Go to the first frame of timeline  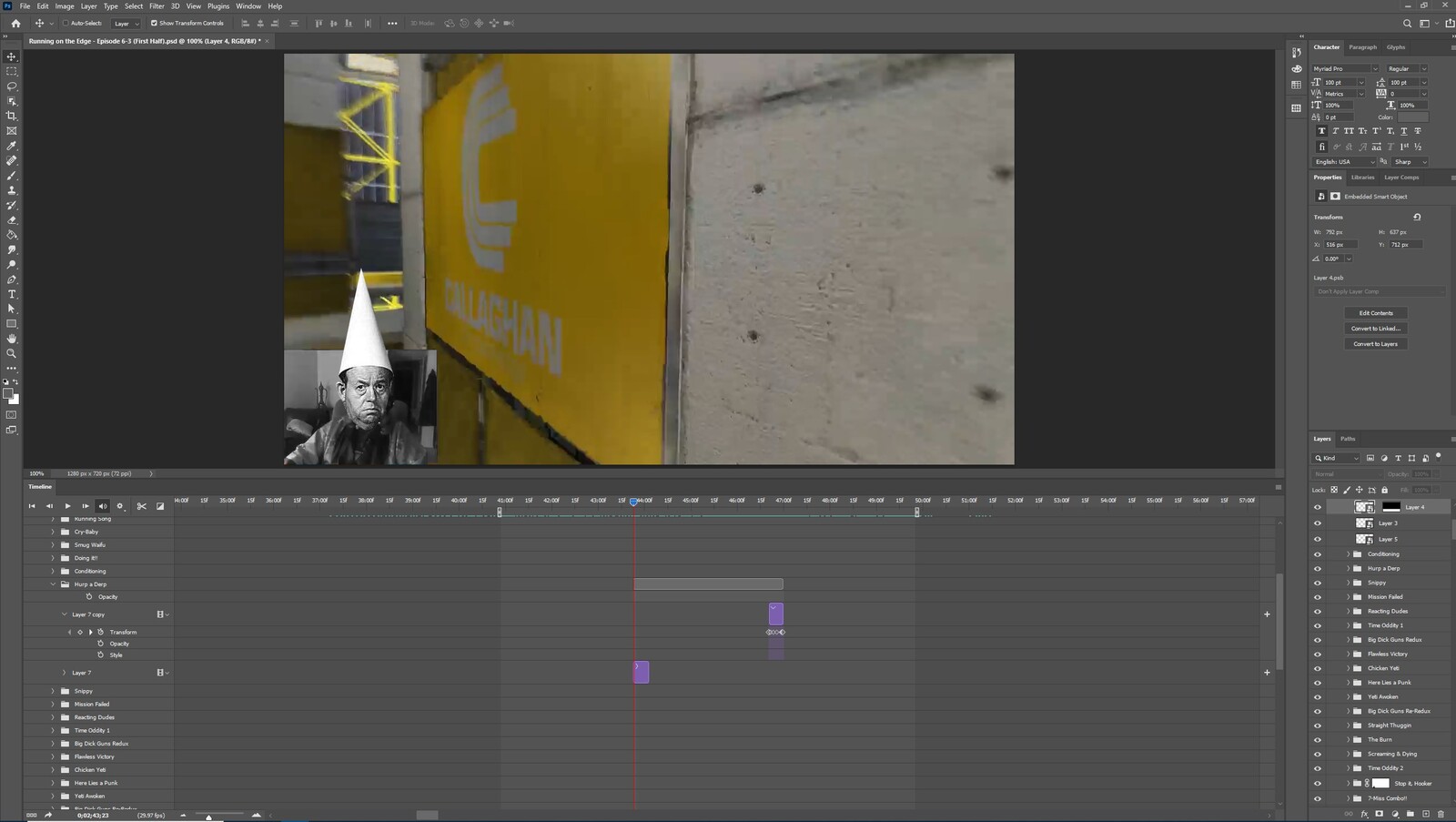pyautogui.click(x=32, y=506)
